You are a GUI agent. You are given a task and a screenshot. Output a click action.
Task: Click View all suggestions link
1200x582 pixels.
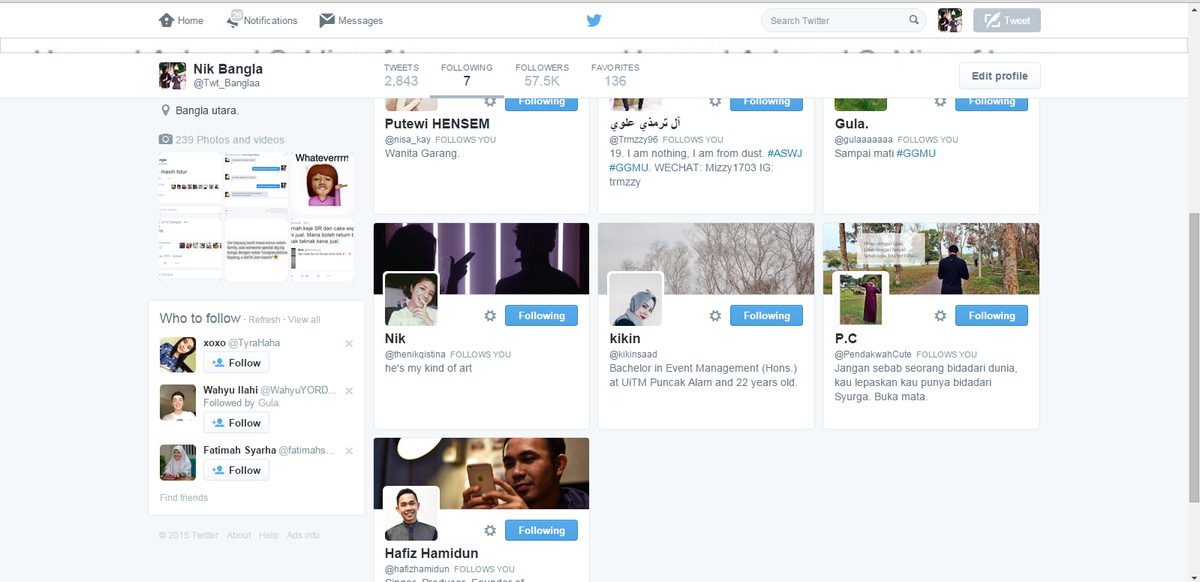click(x=304, y=320)
